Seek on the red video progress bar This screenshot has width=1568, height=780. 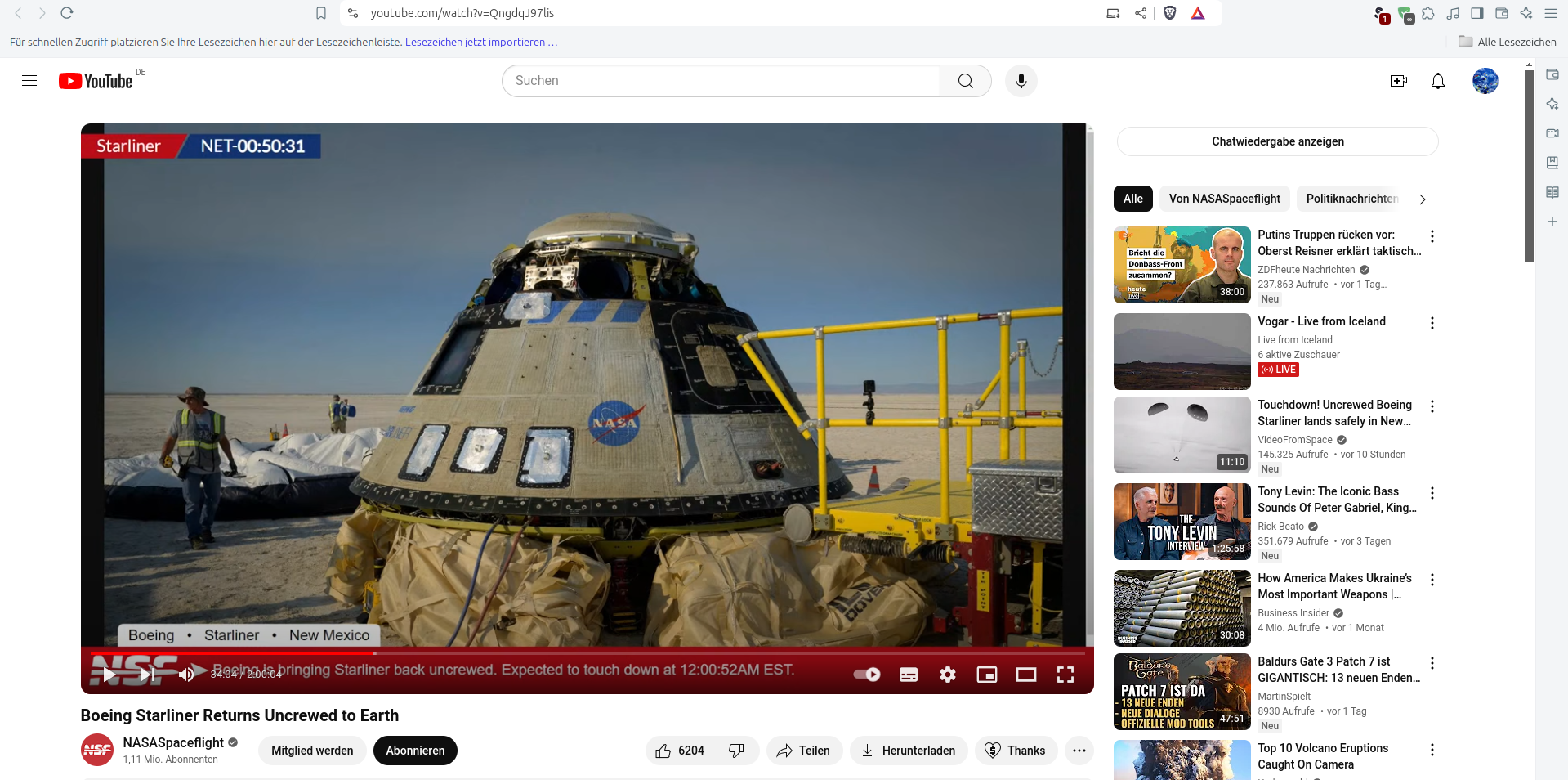coord(587,653)
